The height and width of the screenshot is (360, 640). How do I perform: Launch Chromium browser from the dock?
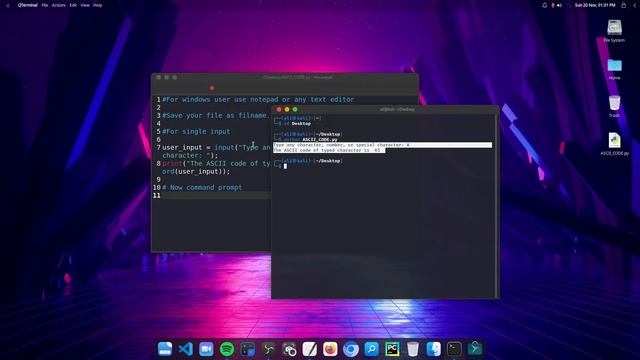coord(351,349)
